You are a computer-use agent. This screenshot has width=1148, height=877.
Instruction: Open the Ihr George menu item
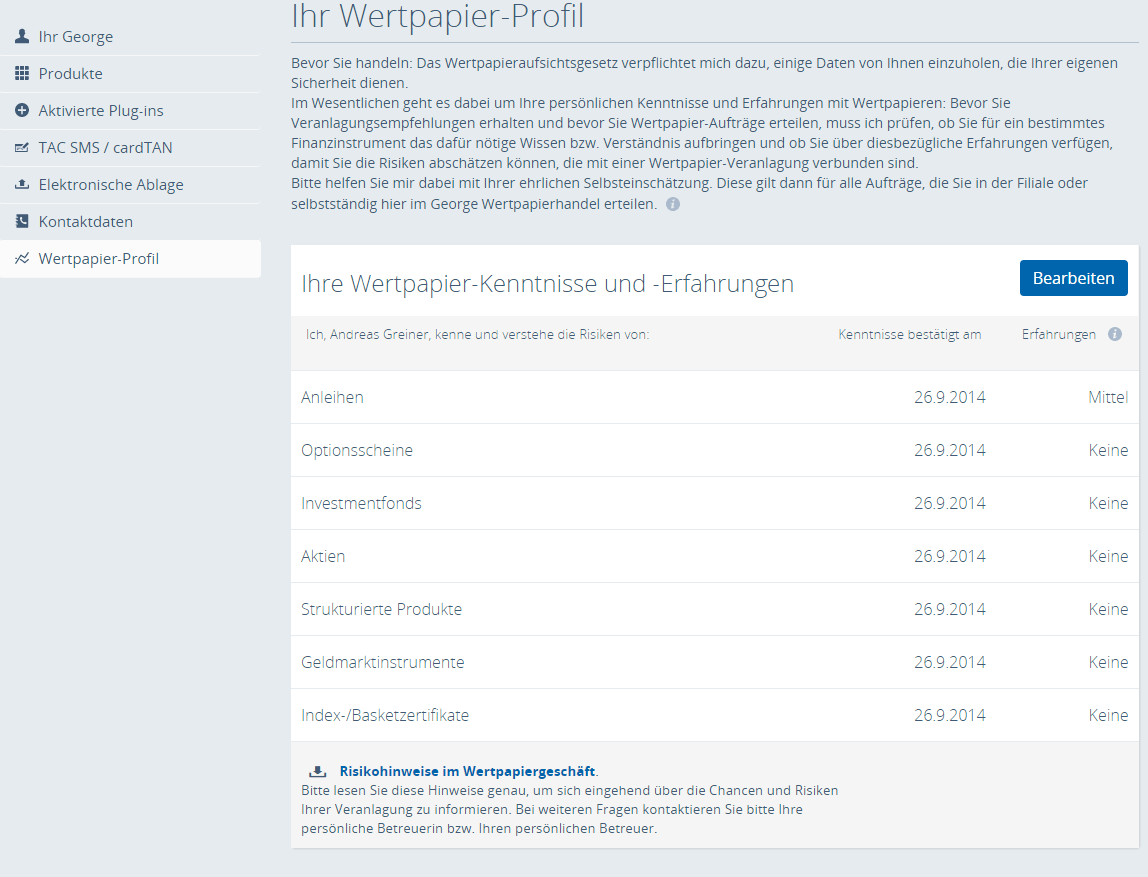point(130,37)
